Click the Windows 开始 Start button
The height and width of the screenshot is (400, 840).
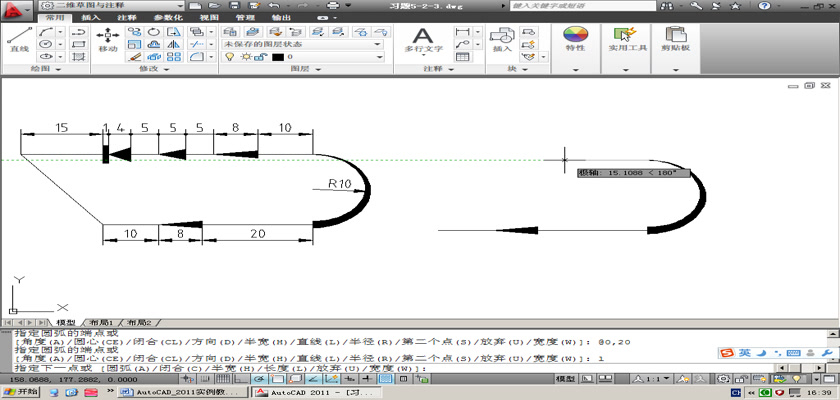20,393
